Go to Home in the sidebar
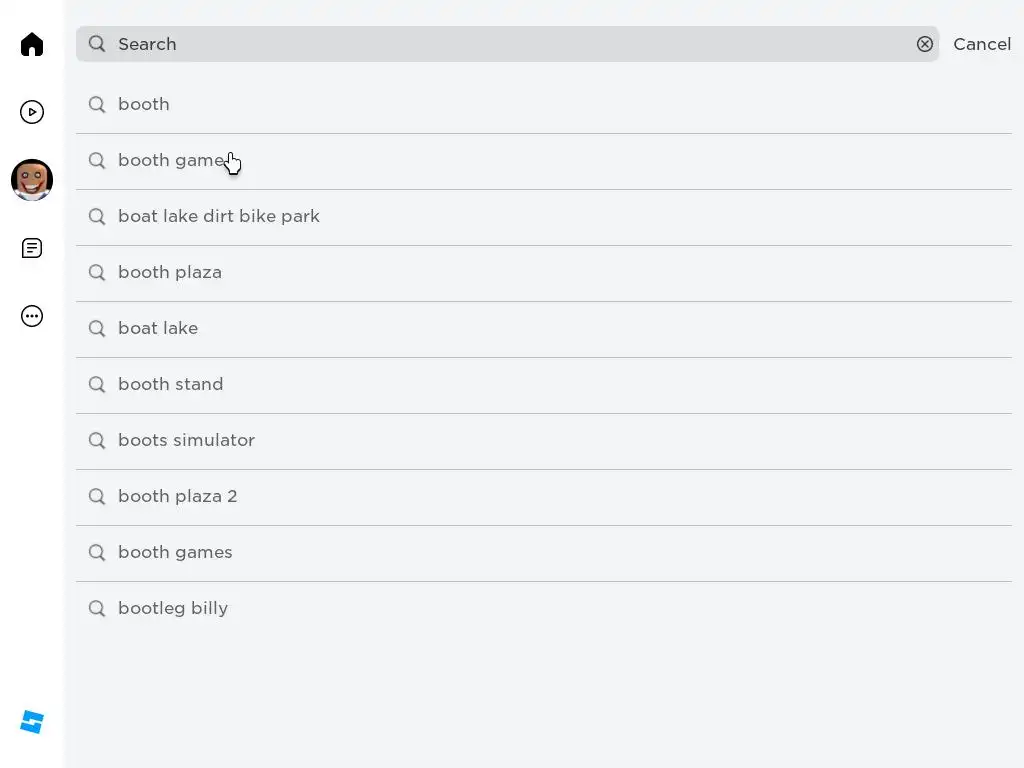 (x=32, y=44)
